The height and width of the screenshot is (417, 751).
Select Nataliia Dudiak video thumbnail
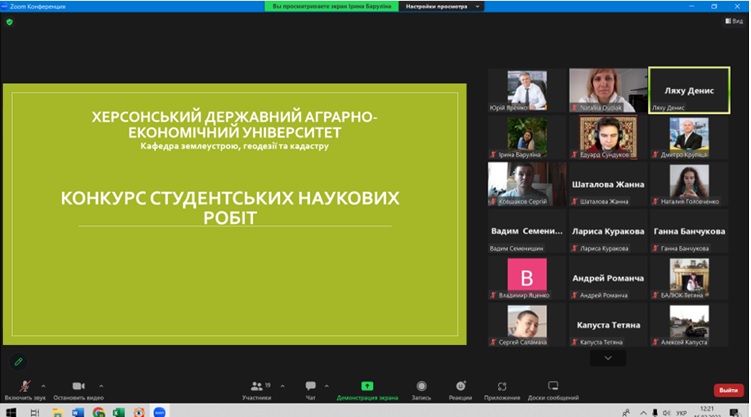click(x=608, y=90)
